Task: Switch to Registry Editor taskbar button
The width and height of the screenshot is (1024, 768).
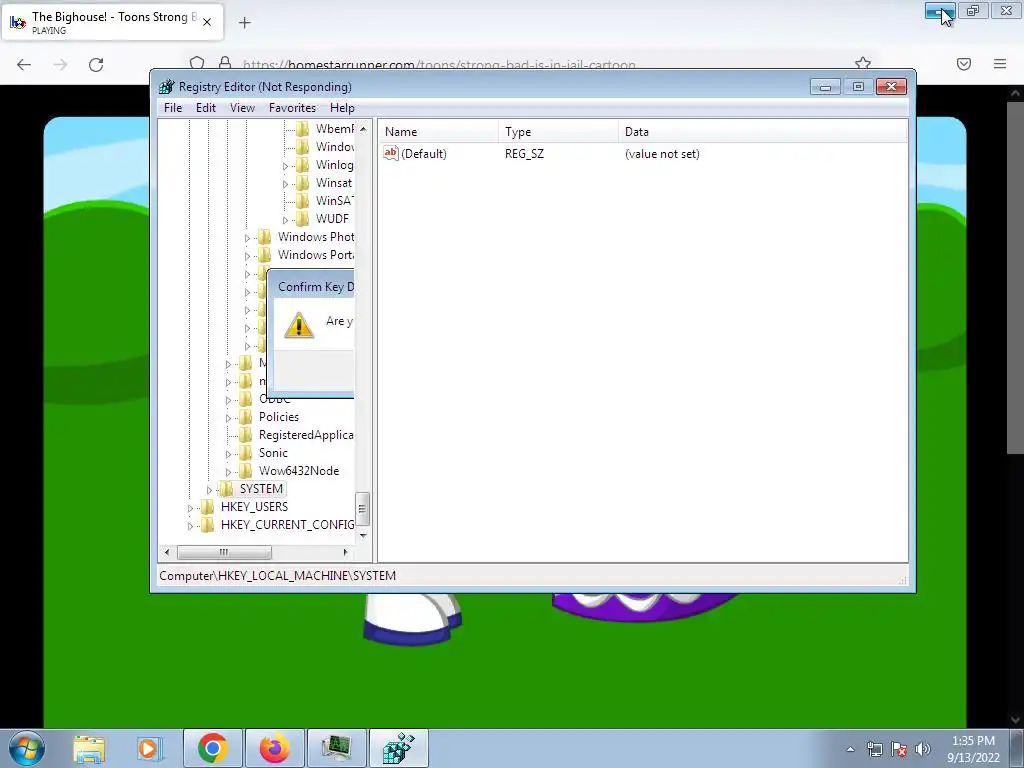Action: click(x=399, y=748)
